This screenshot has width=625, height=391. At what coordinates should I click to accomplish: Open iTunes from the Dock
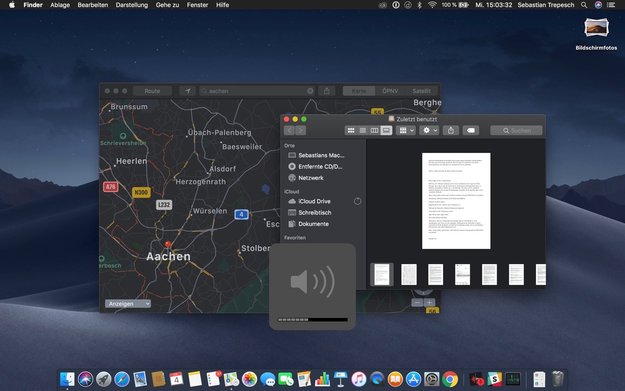point(359,379)
